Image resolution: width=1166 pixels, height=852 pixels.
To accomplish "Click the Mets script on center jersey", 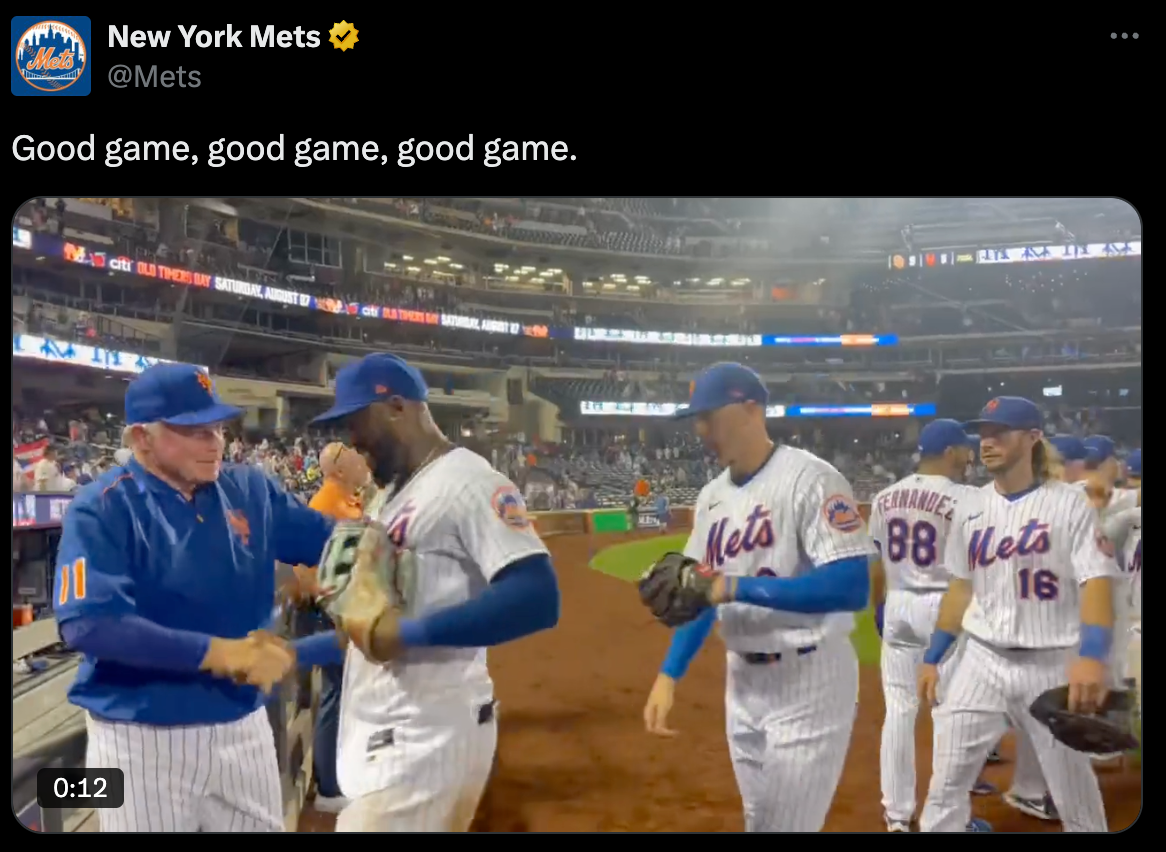I will coord(740,536).
